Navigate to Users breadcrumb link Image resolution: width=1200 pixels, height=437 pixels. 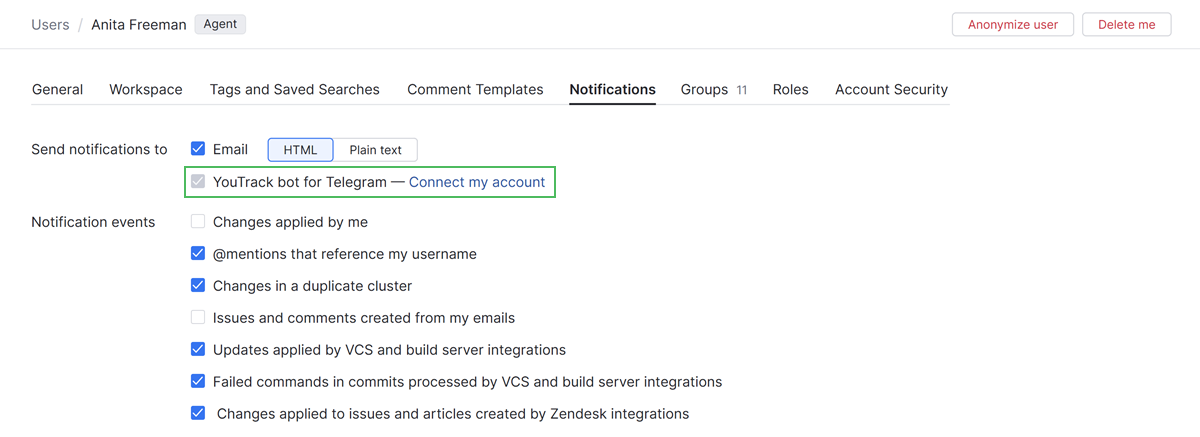point(50,25)
